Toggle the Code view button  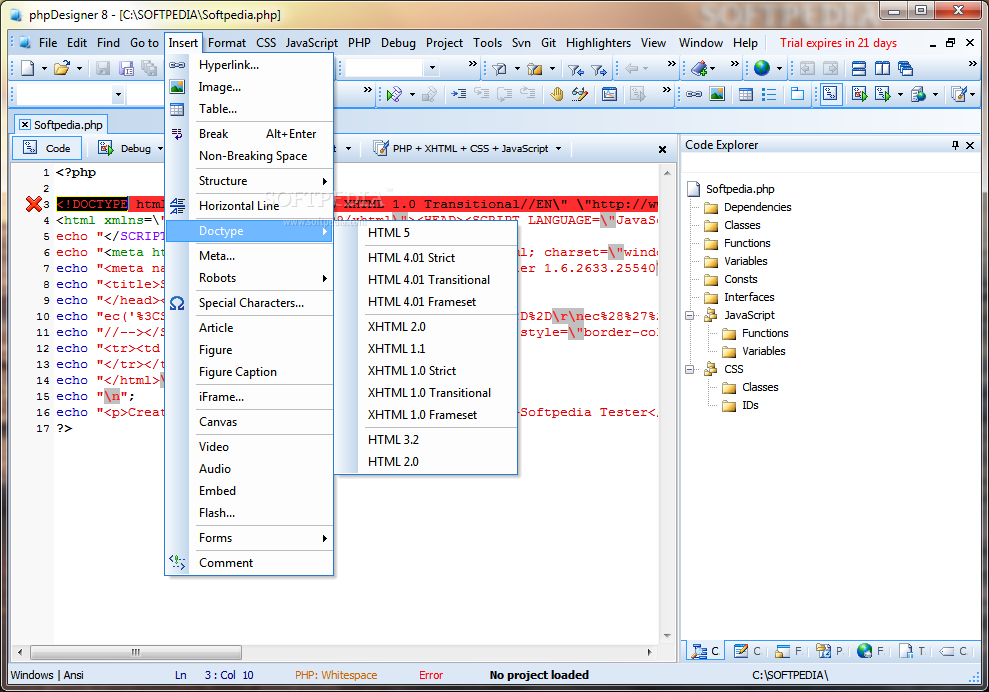47,148
